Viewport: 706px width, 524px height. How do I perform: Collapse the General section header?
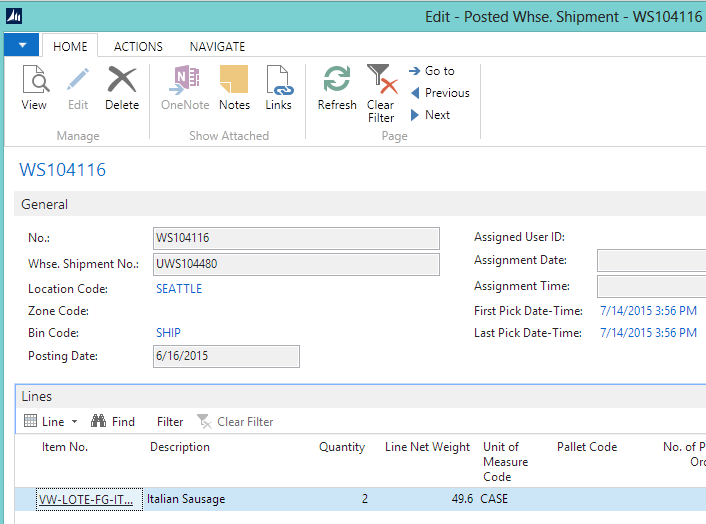click(45, 204)
